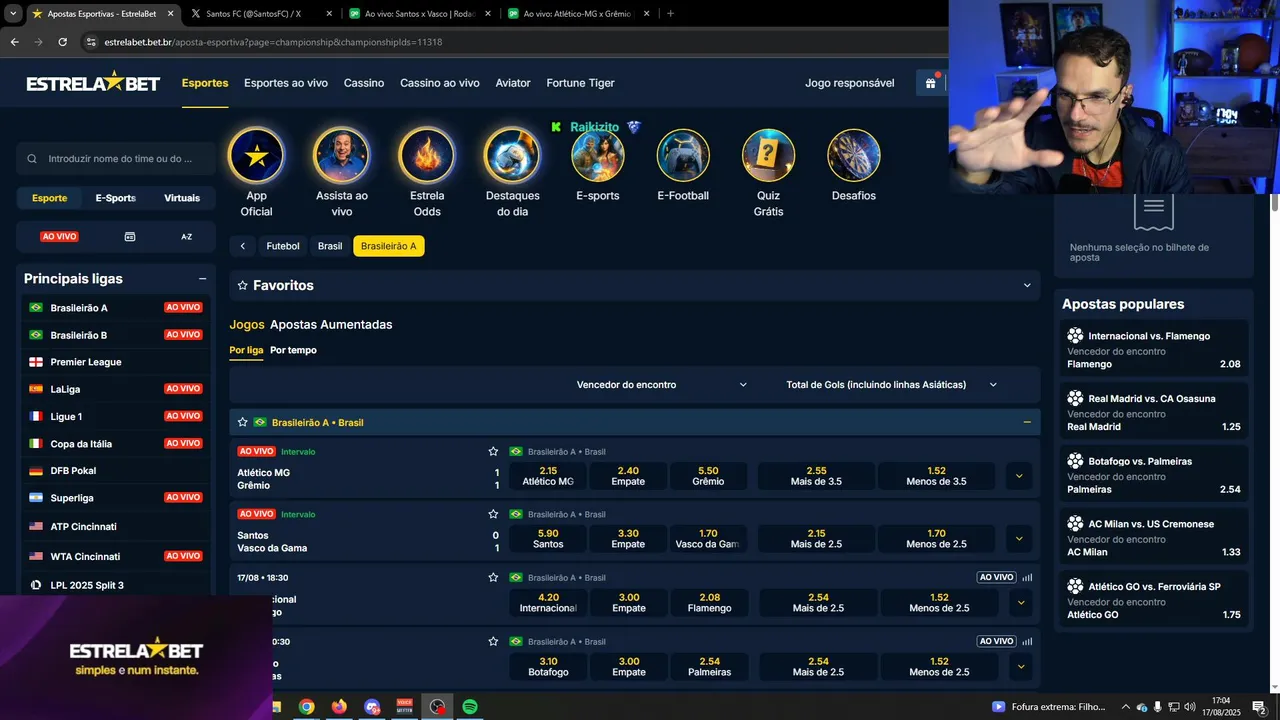
Task: Click the calendar icon in sports filter
Action: coord(130,237)
